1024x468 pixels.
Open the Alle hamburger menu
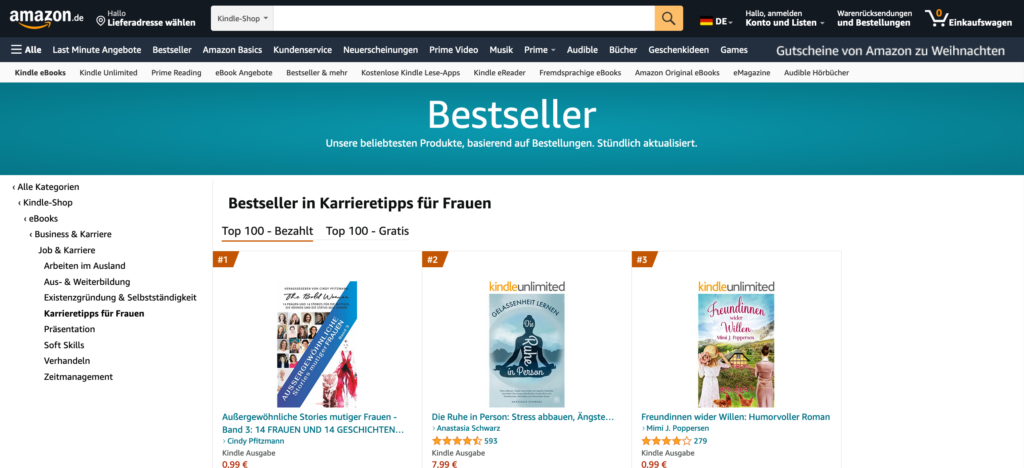pyautogui.click(x=26, y=50)
